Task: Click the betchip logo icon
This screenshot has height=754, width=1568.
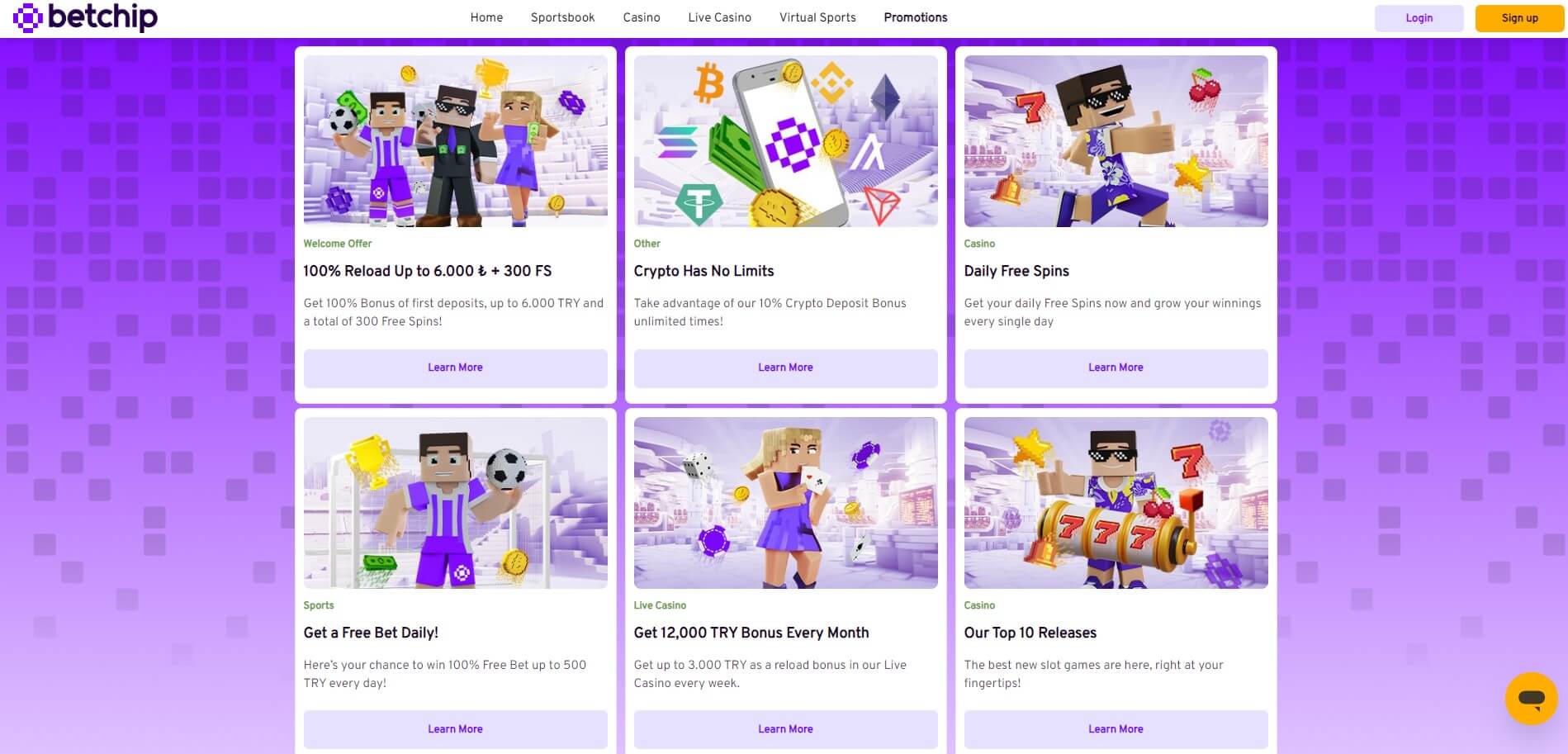Action: 27,17
